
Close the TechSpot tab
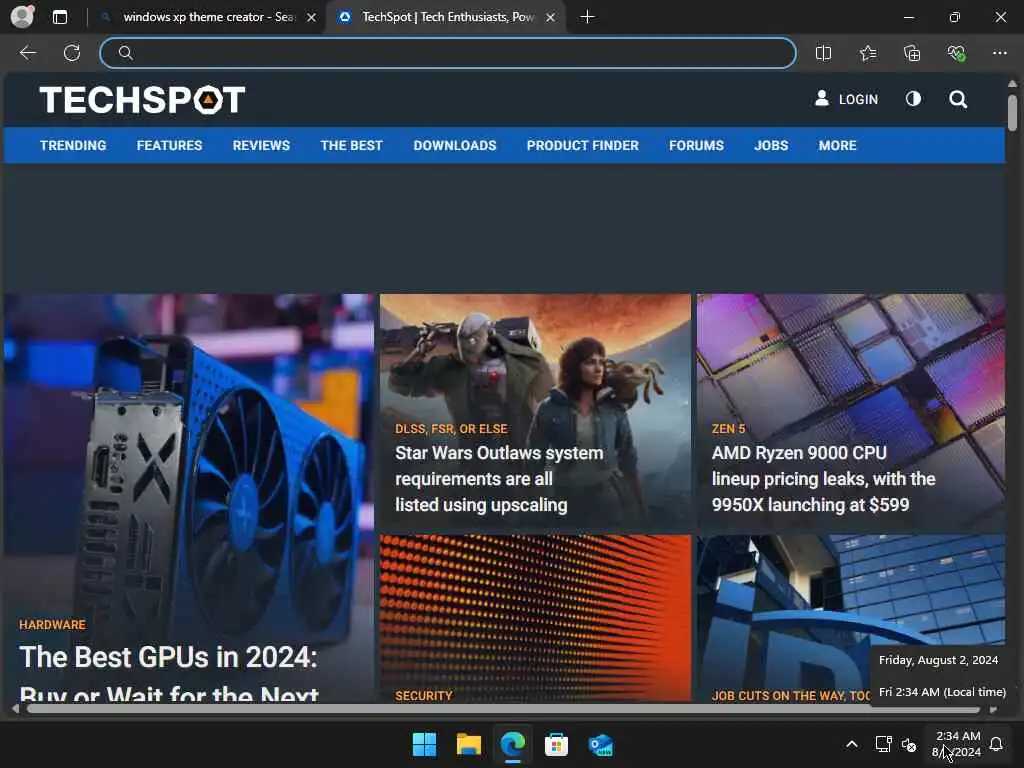click(x=551, y=17)
